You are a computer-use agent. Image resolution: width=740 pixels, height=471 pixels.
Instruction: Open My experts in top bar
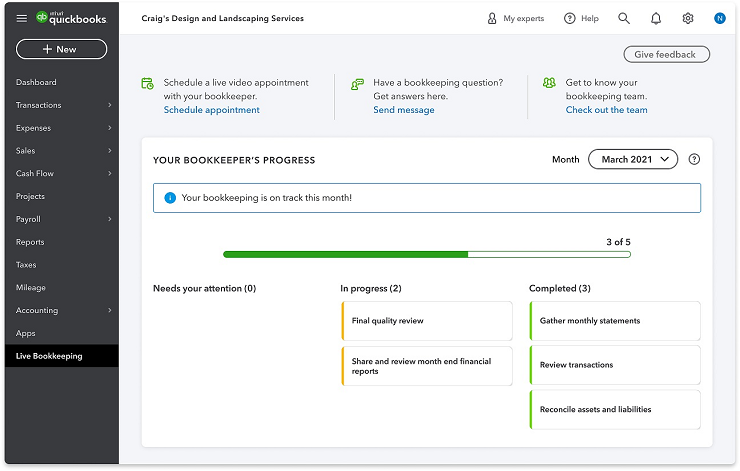pos(515,18)
